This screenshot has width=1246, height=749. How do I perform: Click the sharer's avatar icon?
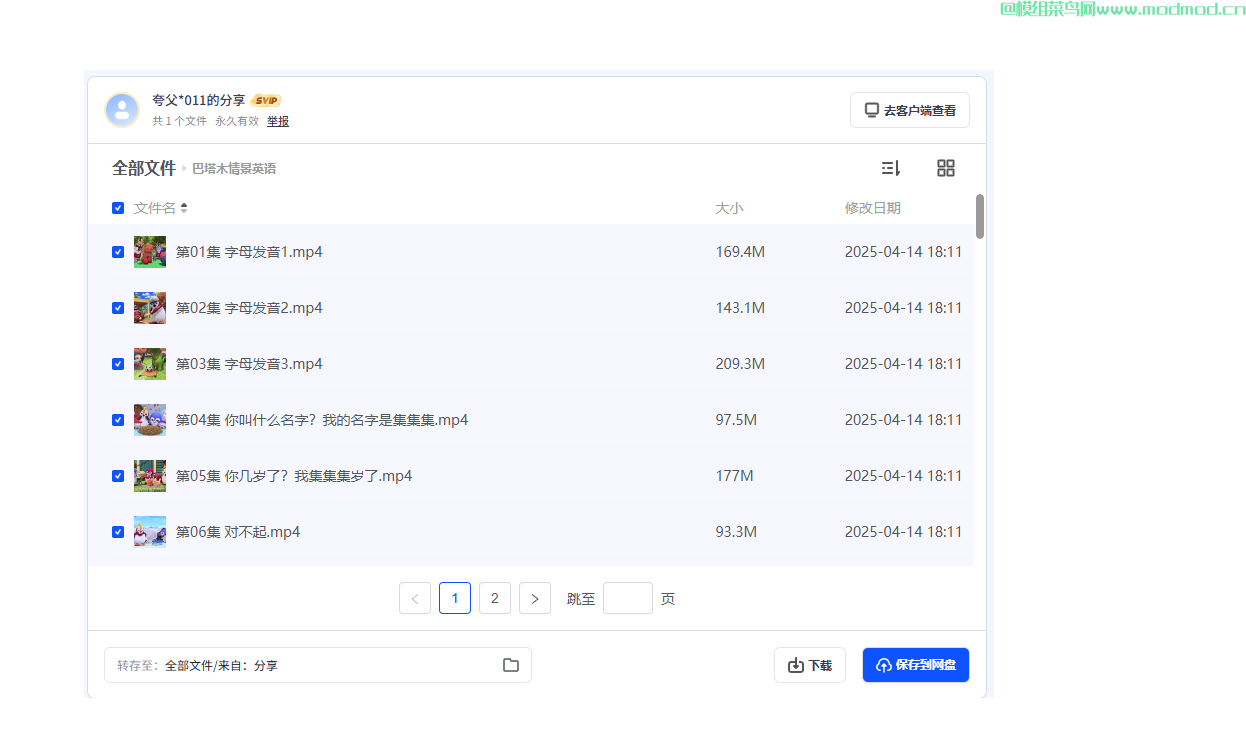click(x=122, y=110)
